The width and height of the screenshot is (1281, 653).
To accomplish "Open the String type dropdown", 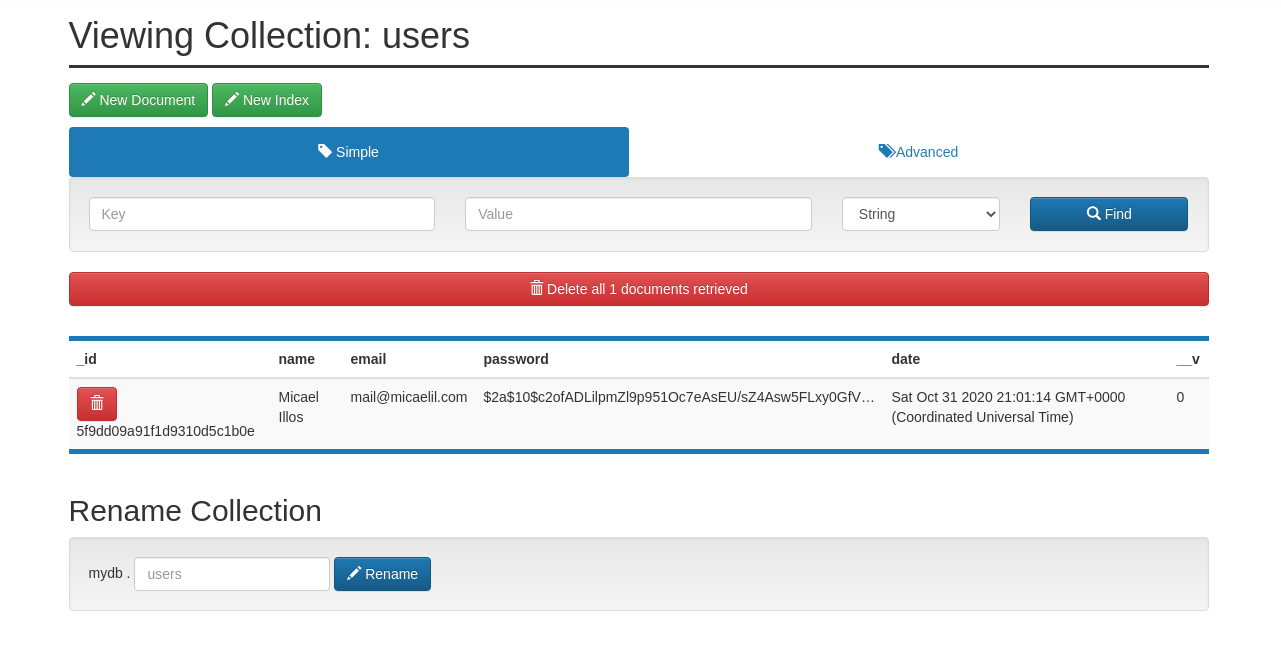I will click(921, 214).
